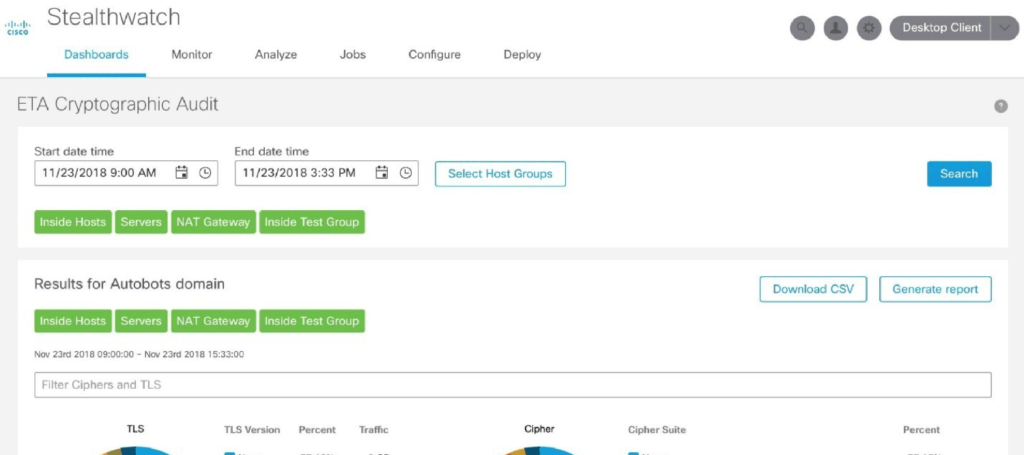Click the ETA Cryptographic Audit heading
The image size is (1024, 455).
(x=118, y=104)
